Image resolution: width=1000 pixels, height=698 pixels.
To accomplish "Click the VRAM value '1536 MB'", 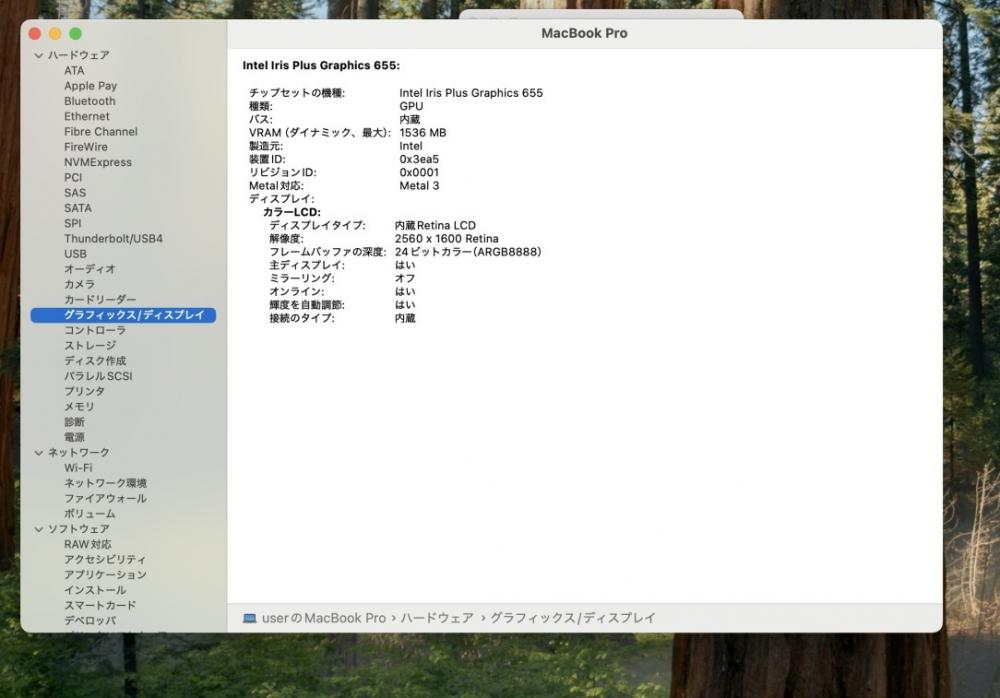I will (x=423, y=133).
